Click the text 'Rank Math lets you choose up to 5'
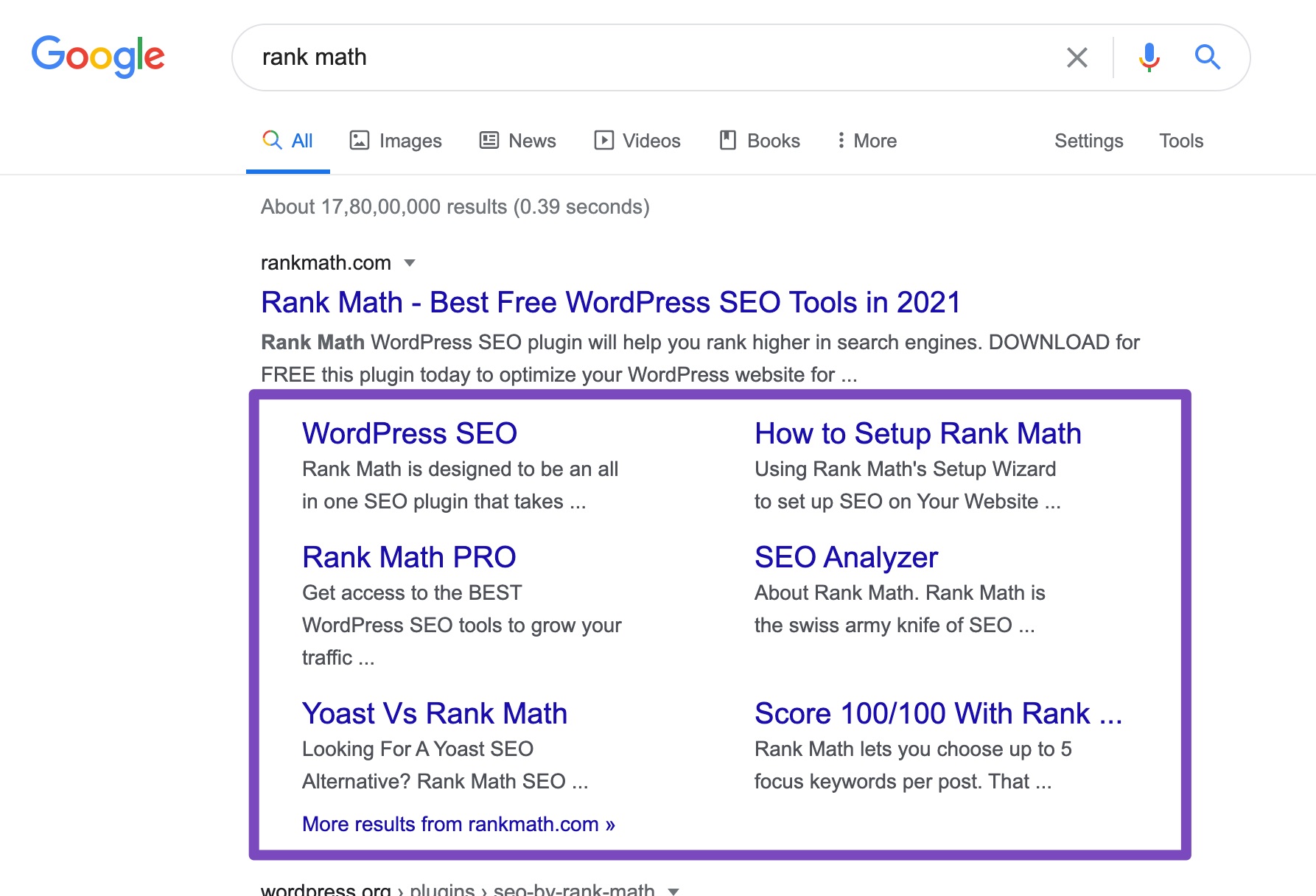 (913, 749)
